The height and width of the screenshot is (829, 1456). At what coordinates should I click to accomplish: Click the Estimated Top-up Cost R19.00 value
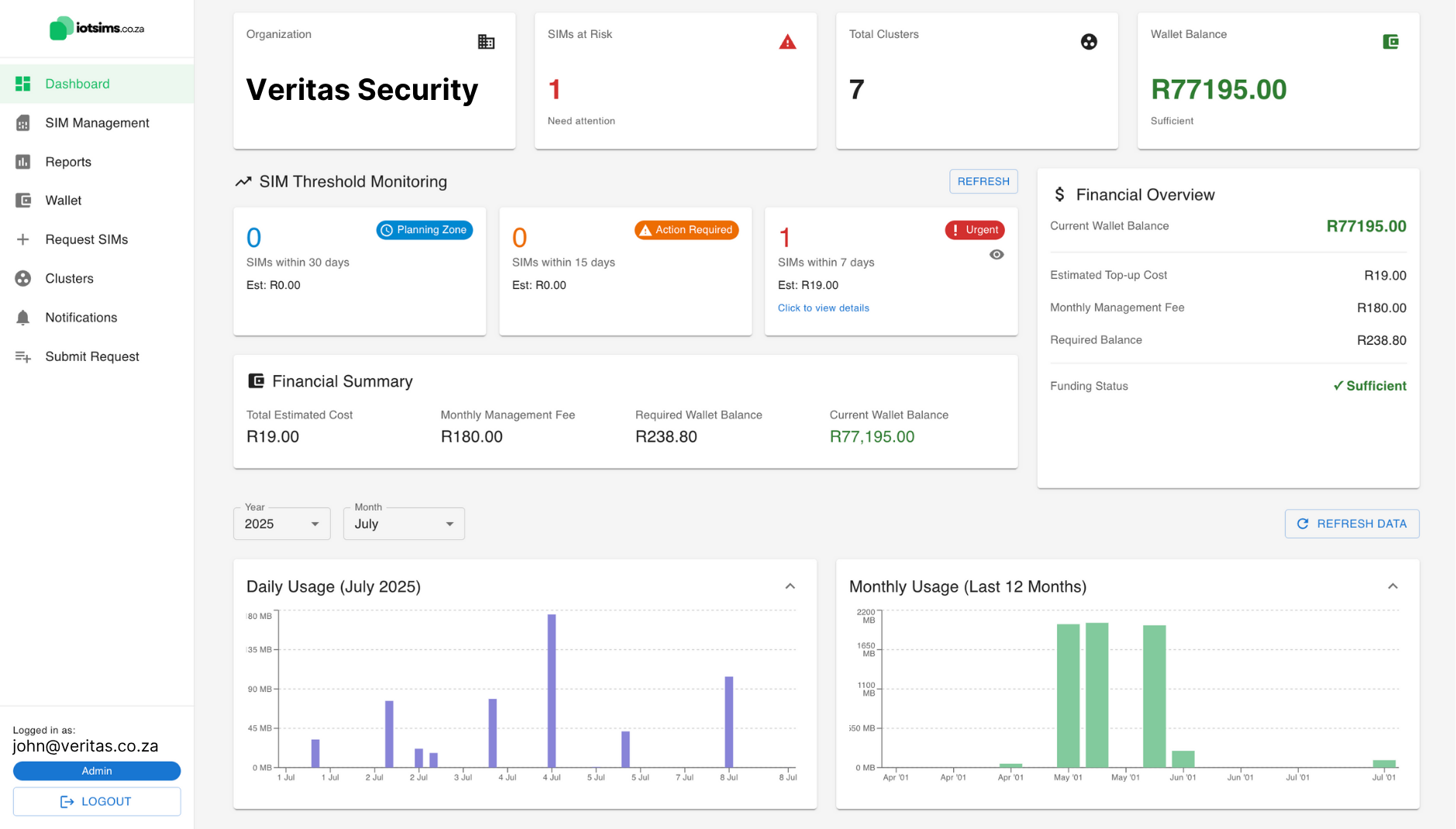point(1385,275)
